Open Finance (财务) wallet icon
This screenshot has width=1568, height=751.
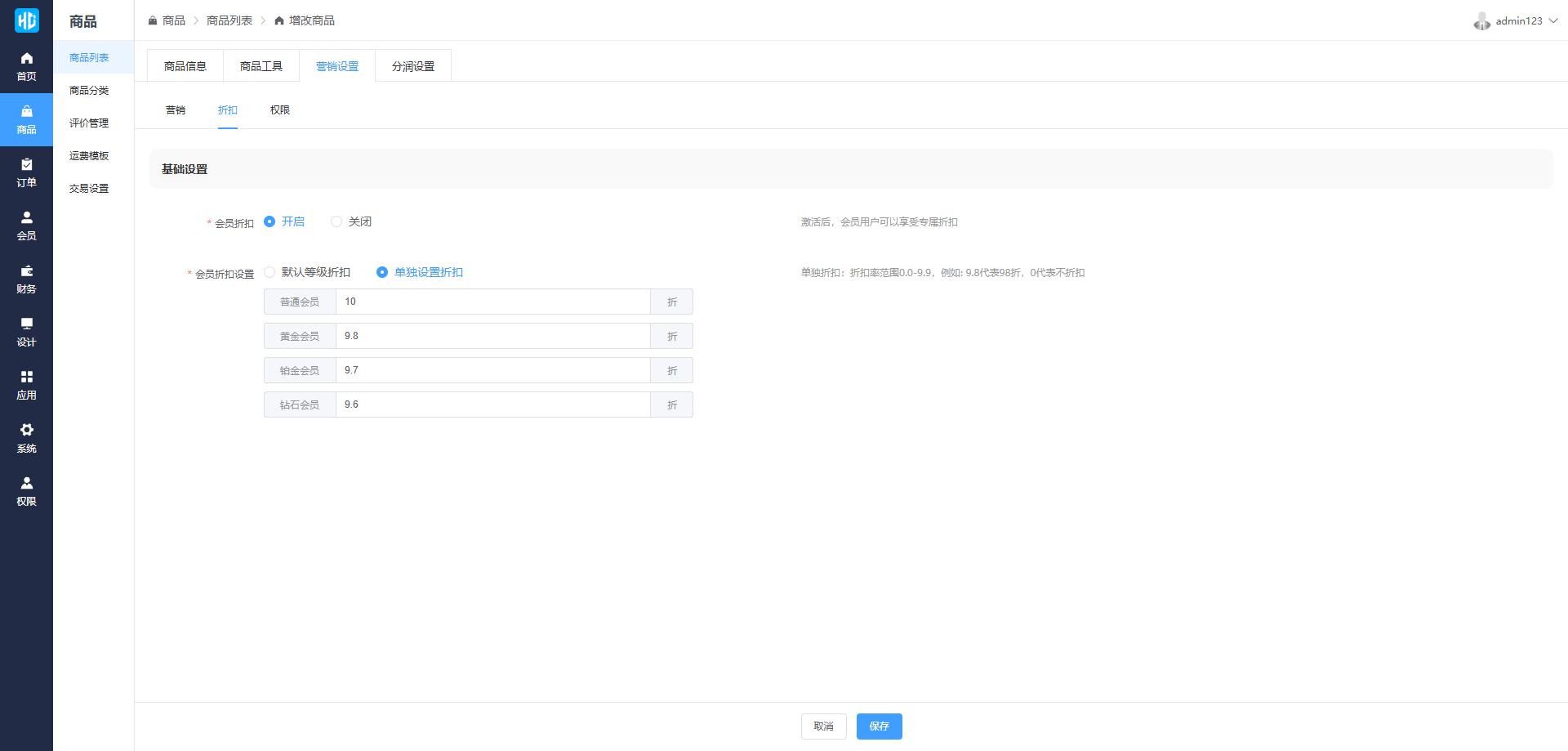pos(26,271)
